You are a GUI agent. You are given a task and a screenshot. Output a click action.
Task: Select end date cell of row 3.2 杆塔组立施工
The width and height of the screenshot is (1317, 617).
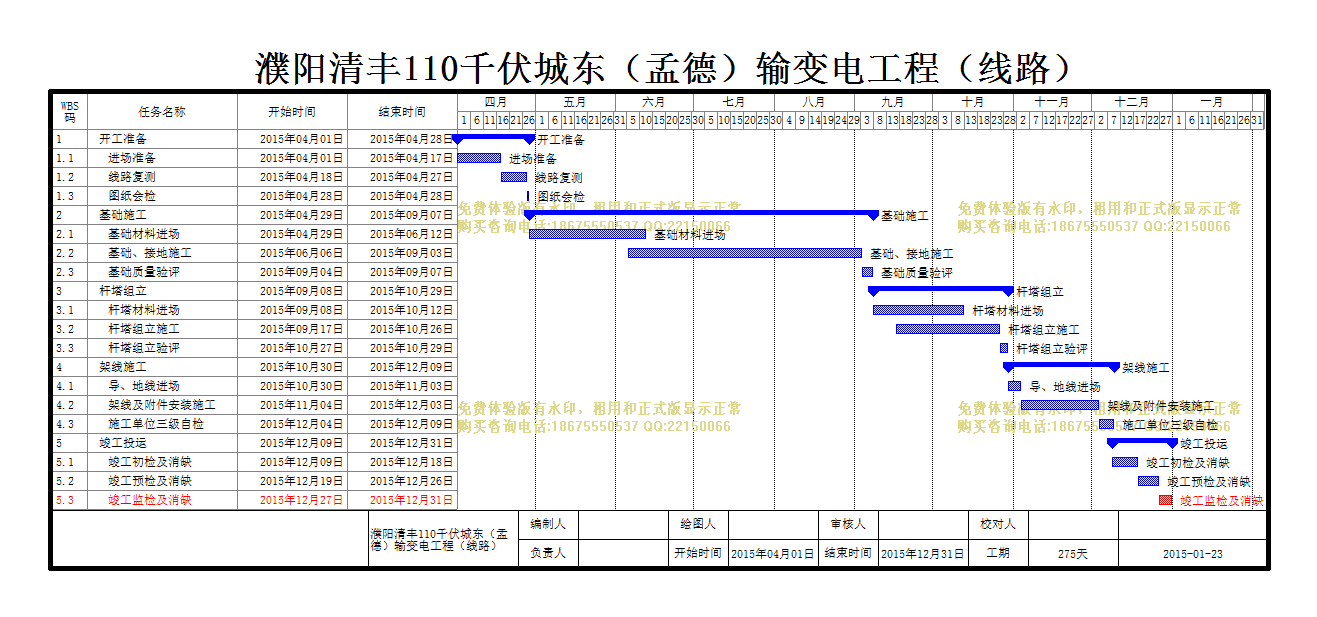pos(402,329)
